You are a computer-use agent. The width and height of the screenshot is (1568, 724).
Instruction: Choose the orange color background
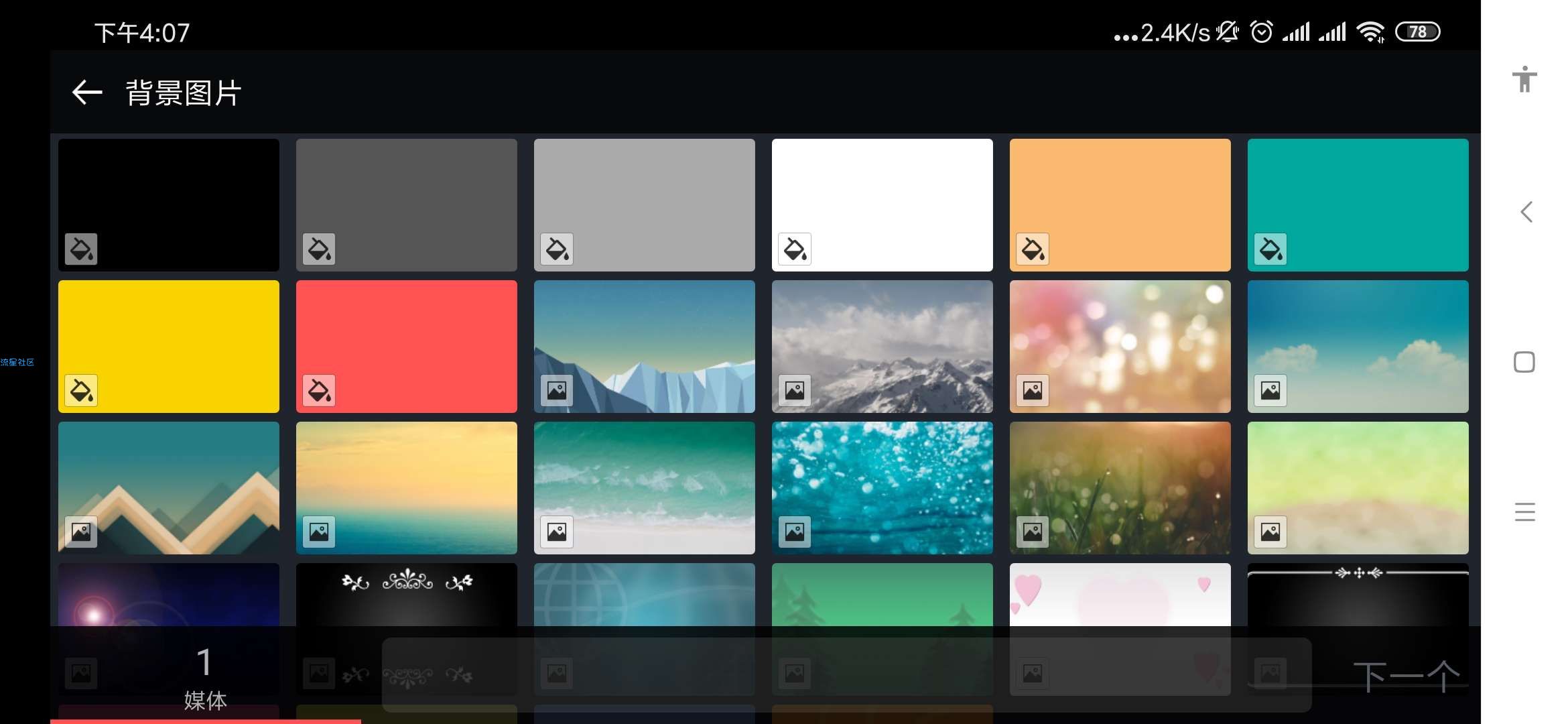(1120, 205)
